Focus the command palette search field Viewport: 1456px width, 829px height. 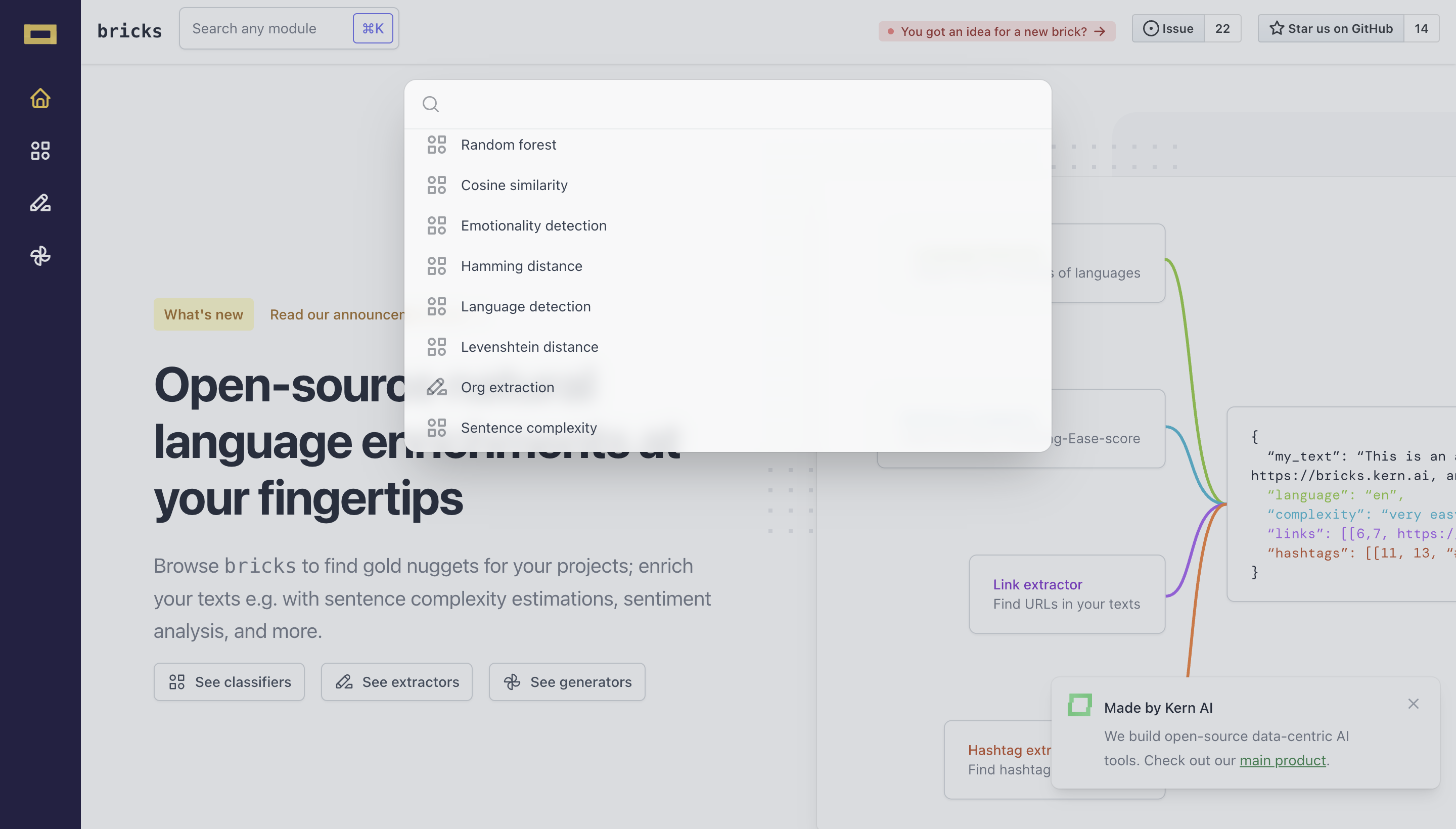tap(740, 104)
